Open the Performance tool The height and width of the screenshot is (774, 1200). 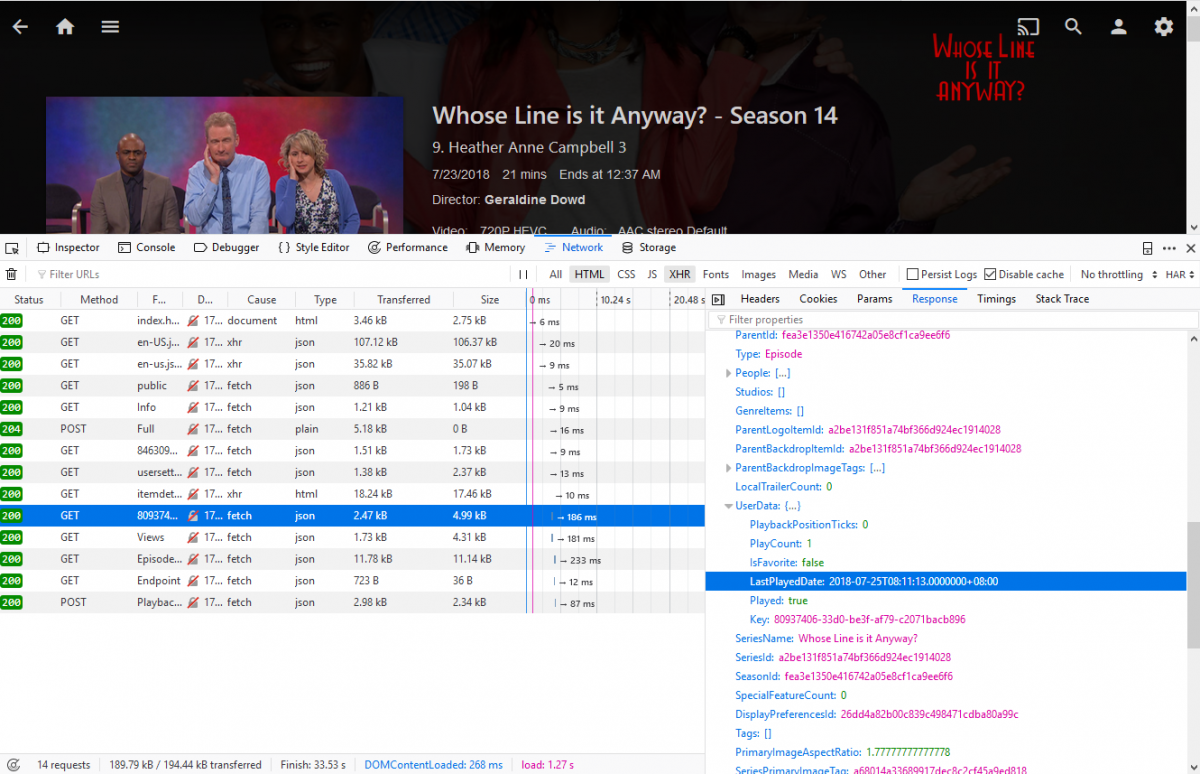[407, 248]
